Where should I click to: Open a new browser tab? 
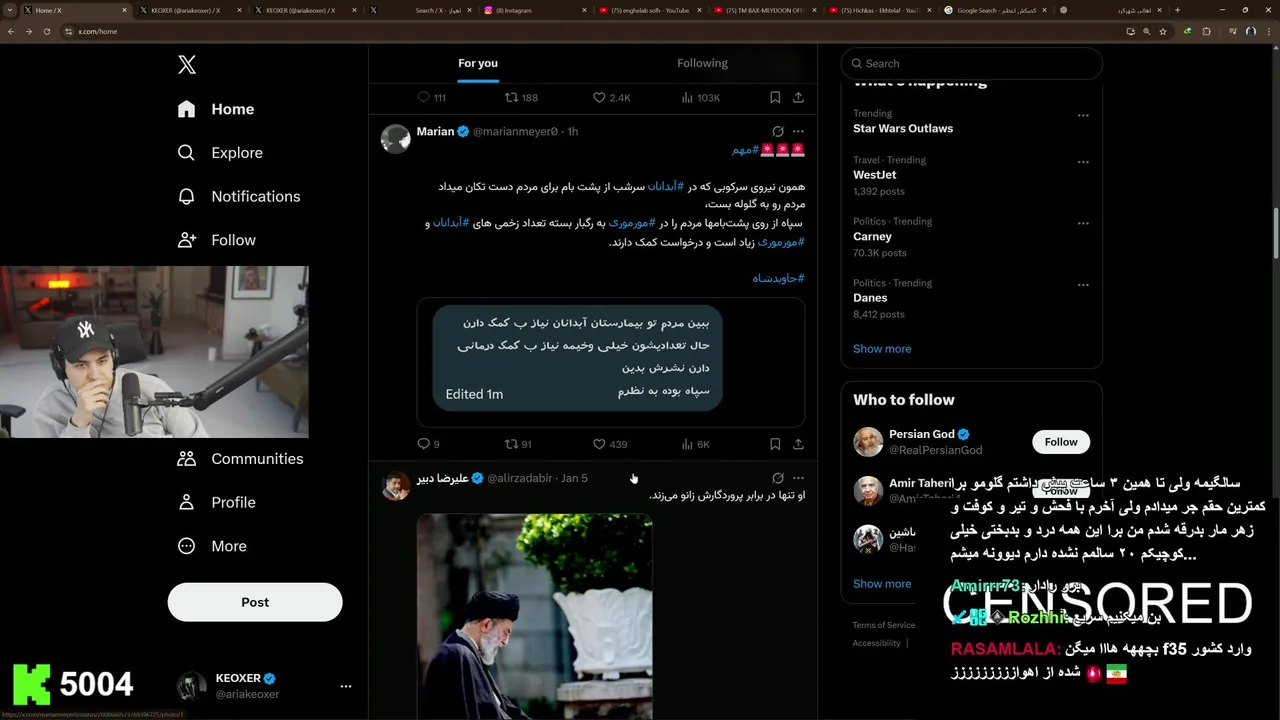1177,10
